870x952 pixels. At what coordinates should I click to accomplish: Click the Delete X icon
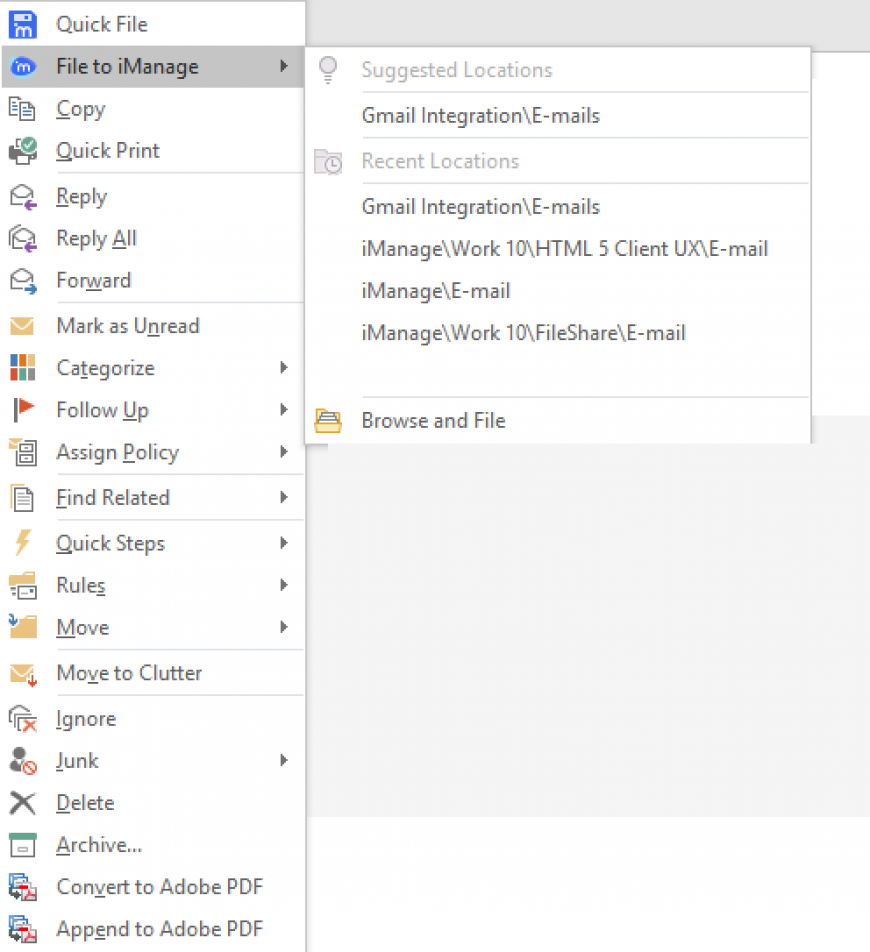point(23,803)
